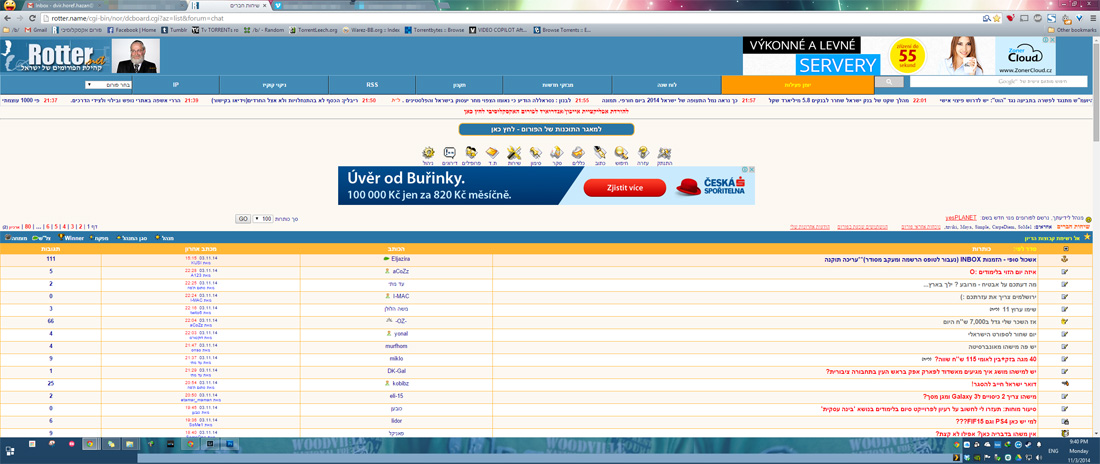Click the blue forum software repository banner
This screenshot has height=464, width=1100.
(x=550, y=129)
